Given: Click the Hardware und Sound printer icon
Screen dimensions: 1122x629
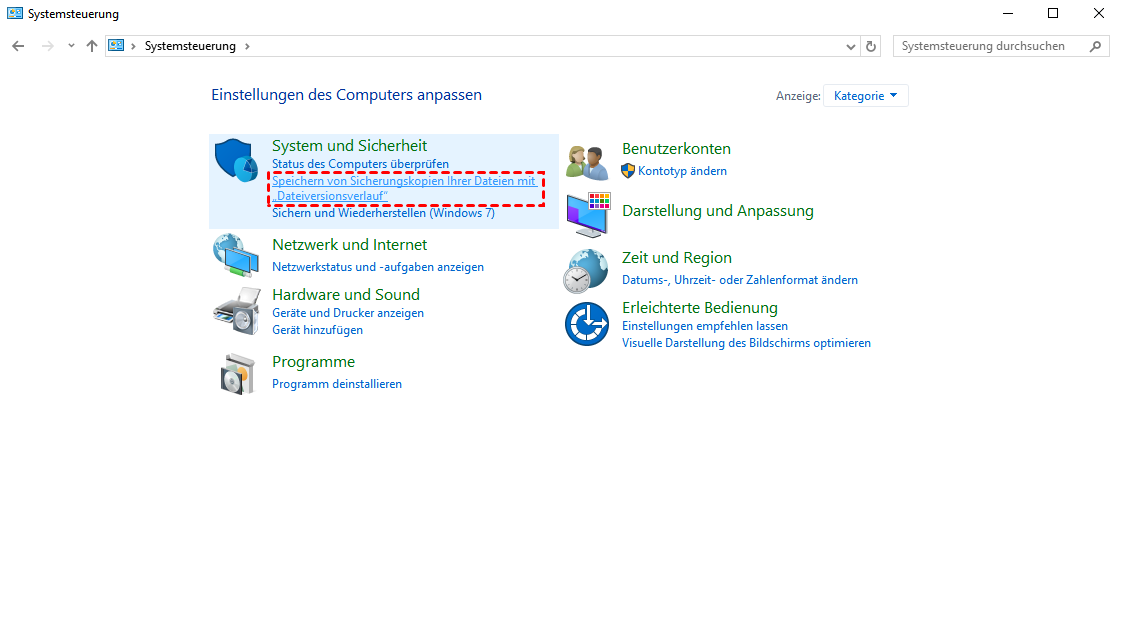Looking at the screenshot, I should pos(236,312).
